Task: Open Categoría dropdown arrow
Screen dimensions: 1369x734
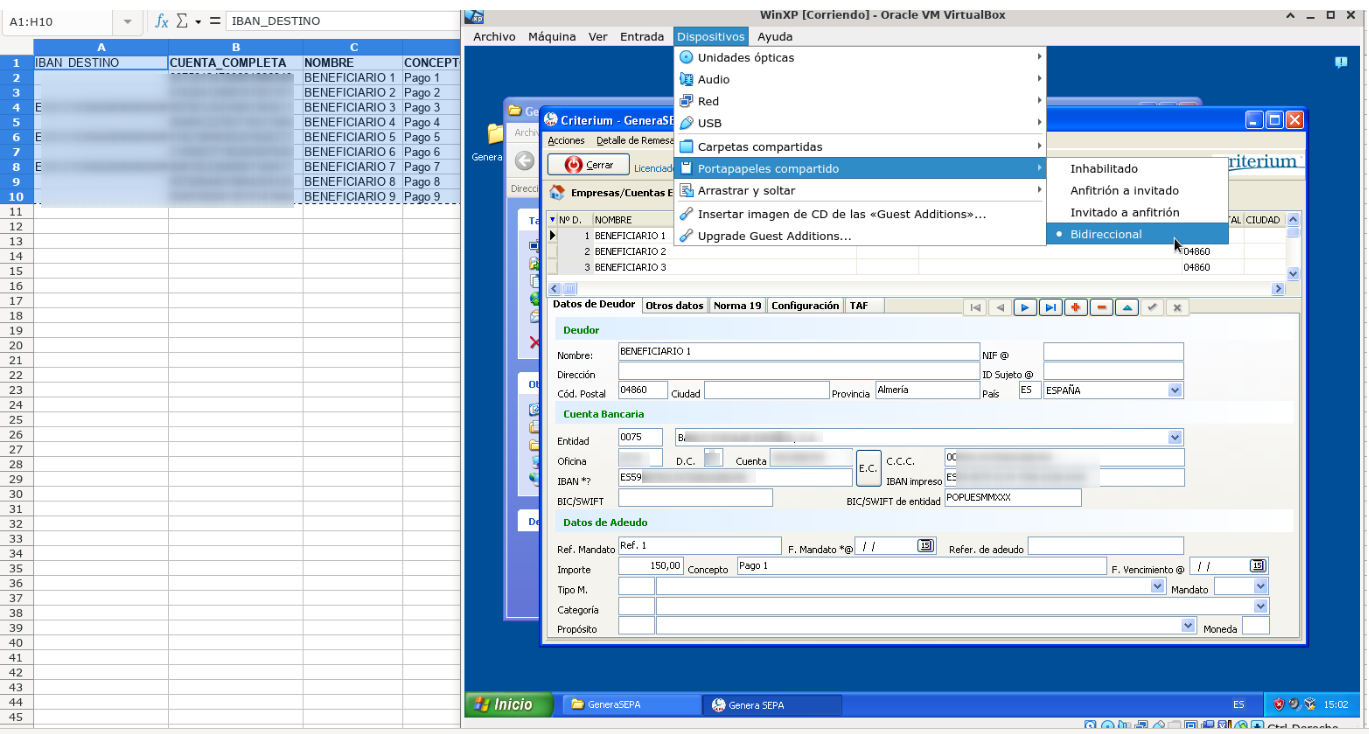Action: click(x=1260, y=607)
